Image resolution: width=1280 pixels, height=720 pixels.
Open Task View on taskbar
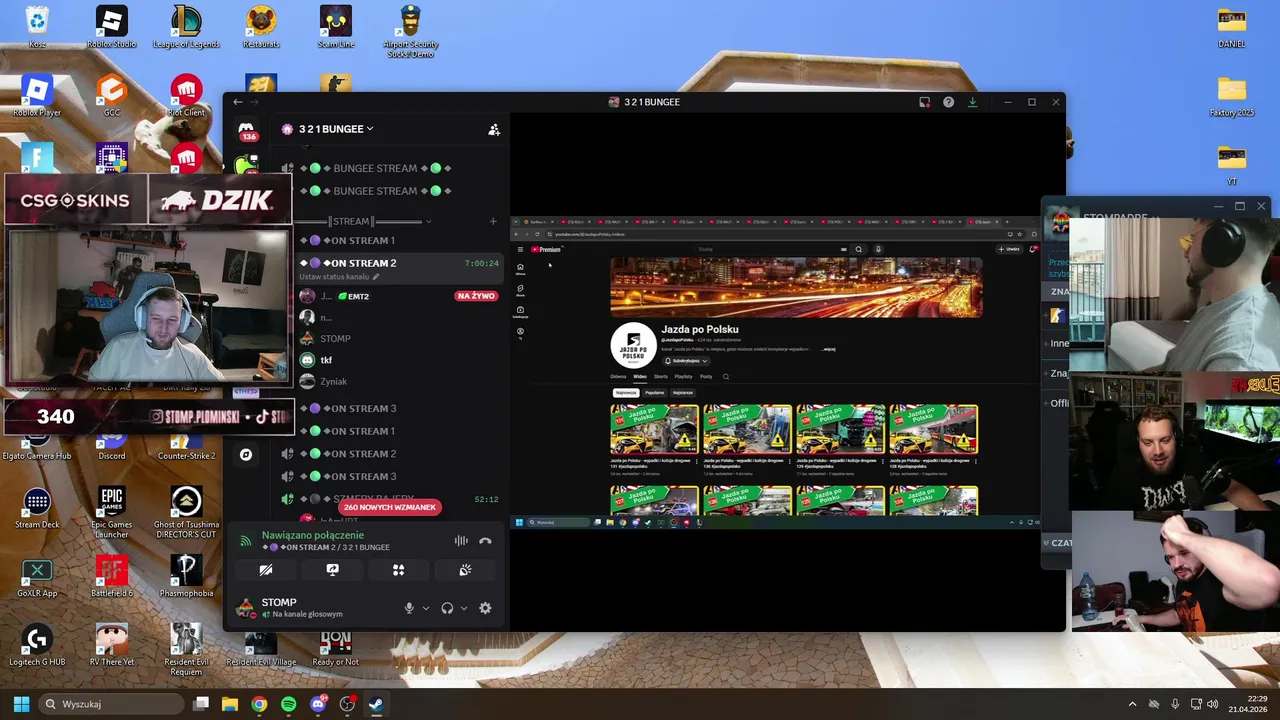coord(201,704)
